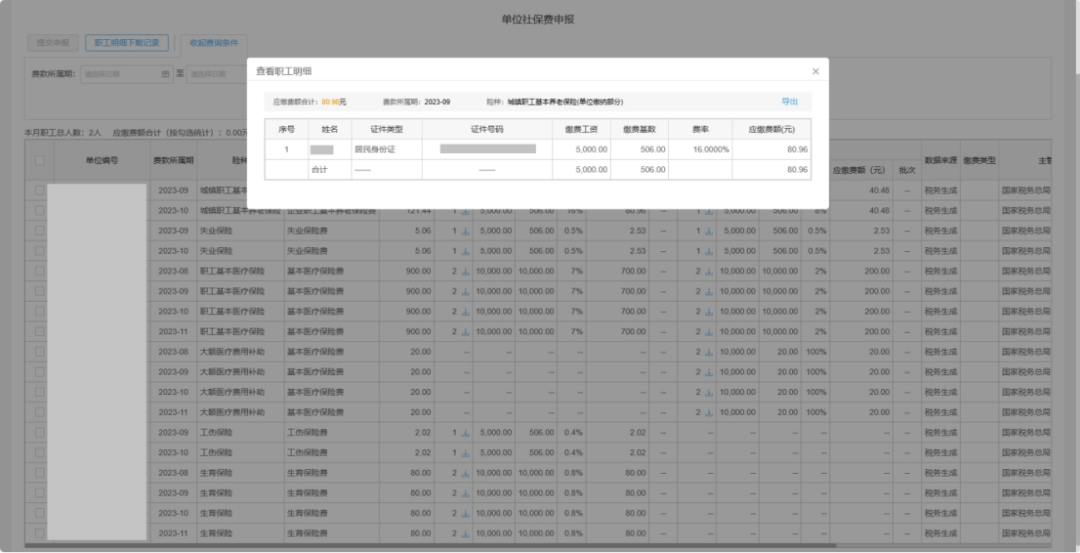Check the 2023-09 工伤保险 row checkbox
The height and width of the screenshot is (553, 1080).
tap(40, 432)
